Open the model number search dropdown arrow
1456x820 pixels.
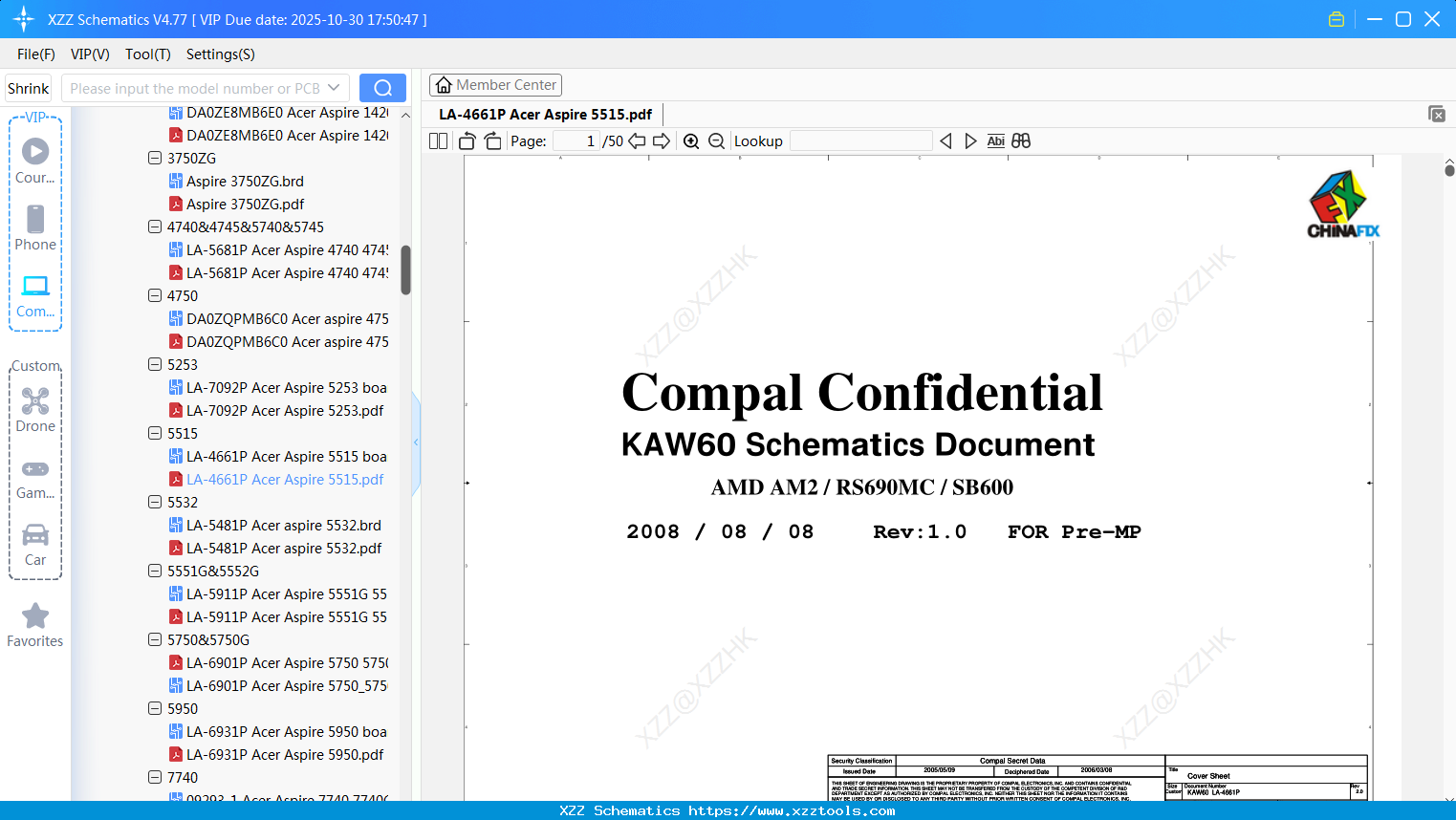334,88
